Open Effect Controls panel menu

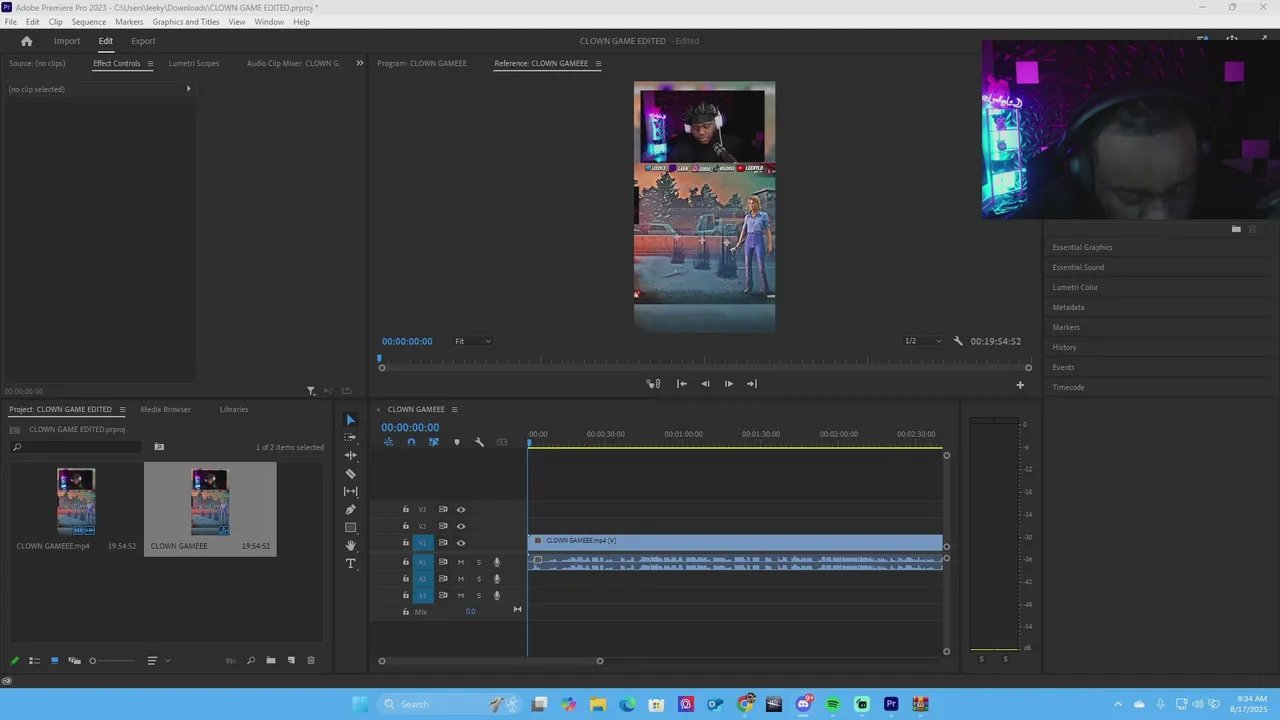(x=150, y=64)
